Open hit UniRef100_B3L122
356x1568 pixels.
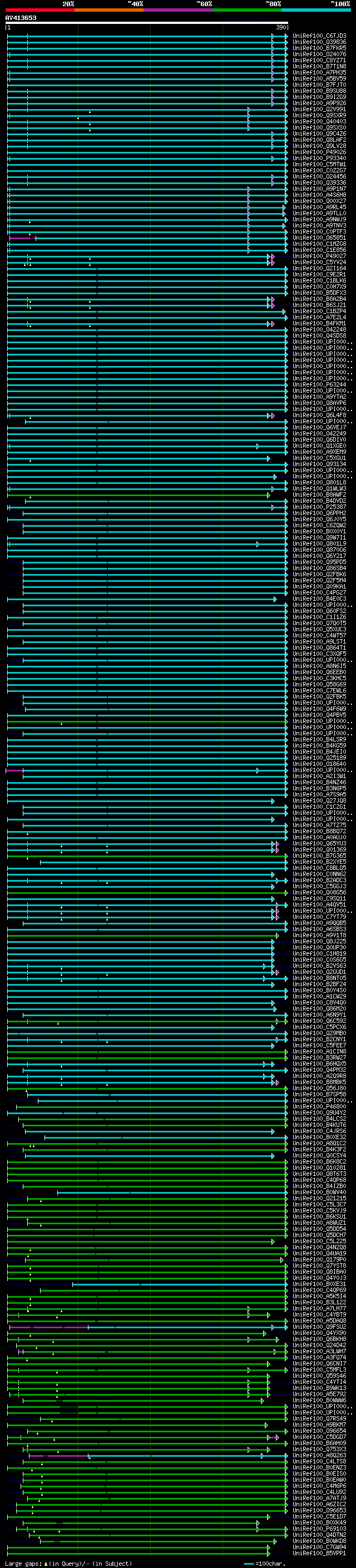pyautogui.click(x=319, y=1303)
